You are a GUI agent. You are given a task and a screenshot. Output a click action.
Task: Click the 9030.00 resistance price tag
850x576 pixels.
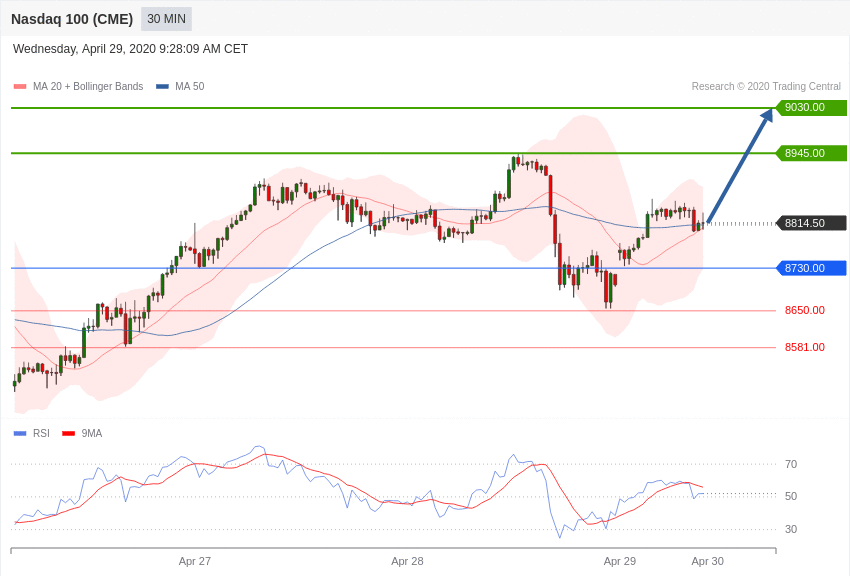coord(811,107)
